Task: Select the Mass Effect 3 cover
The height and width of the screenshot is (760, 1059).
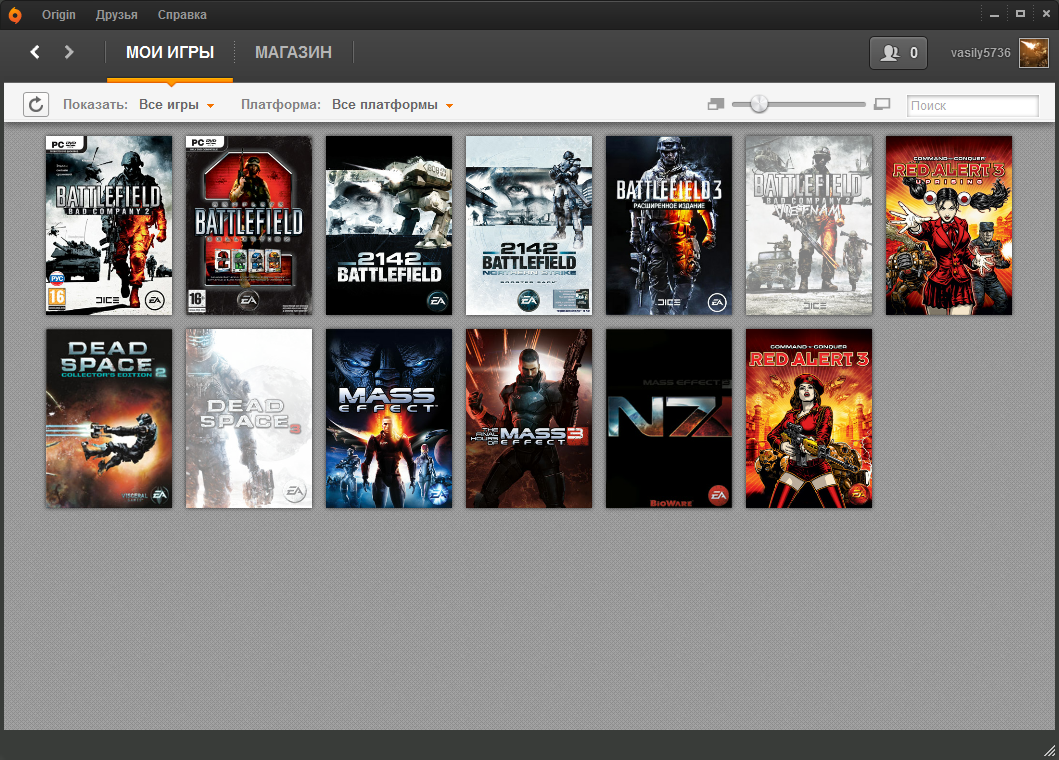Action: pos(529,418)
